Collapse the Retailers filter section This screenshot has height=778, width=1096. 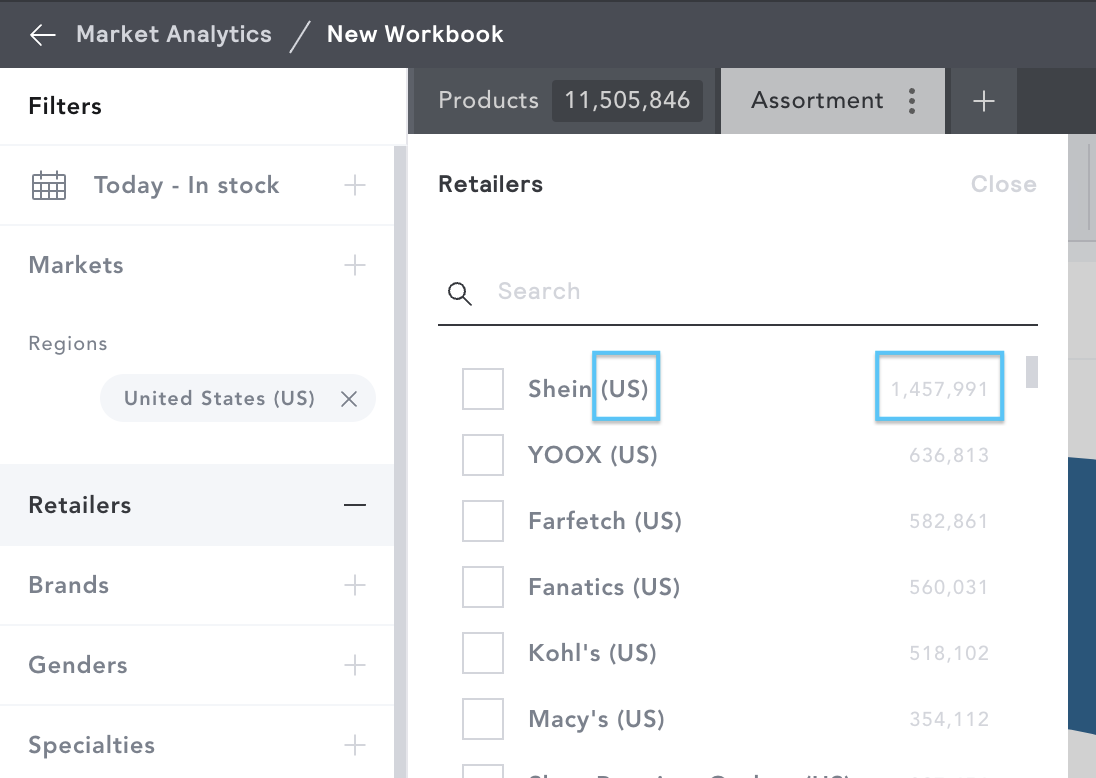[x=355, y=505]
